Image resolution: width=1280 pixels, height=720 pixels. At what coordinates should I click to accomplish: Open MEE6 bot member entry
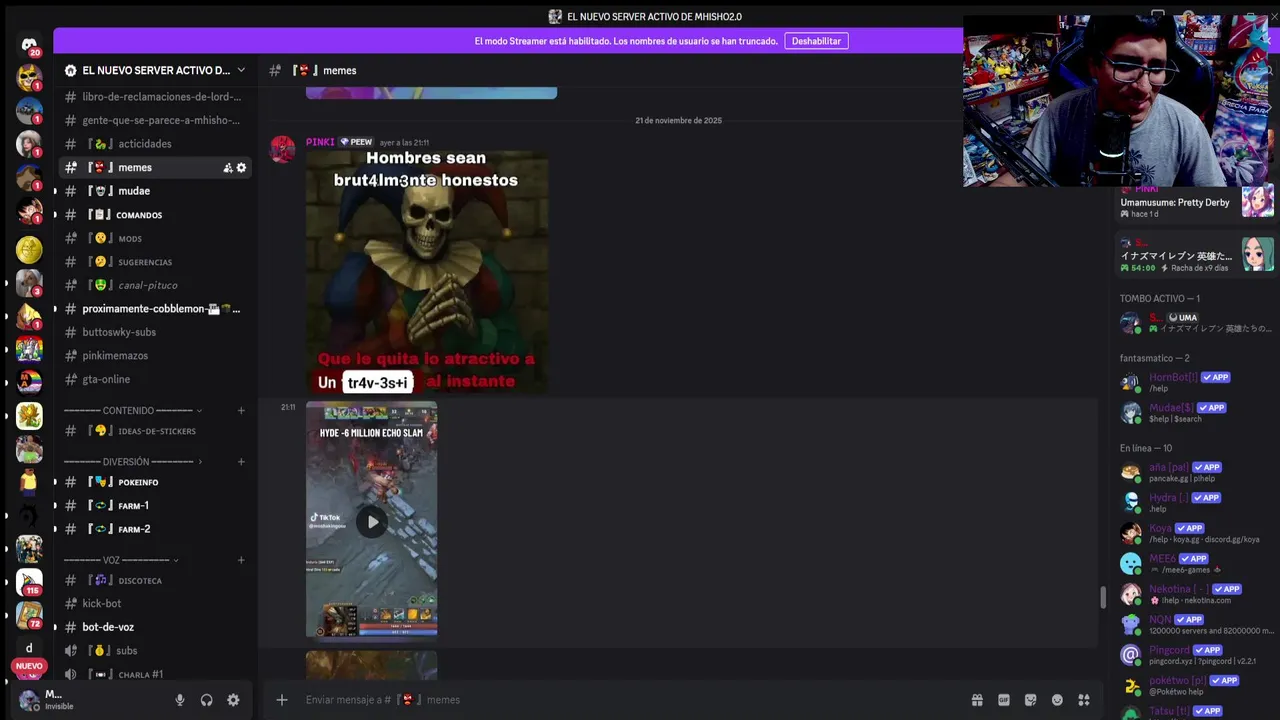(1196, 563)
